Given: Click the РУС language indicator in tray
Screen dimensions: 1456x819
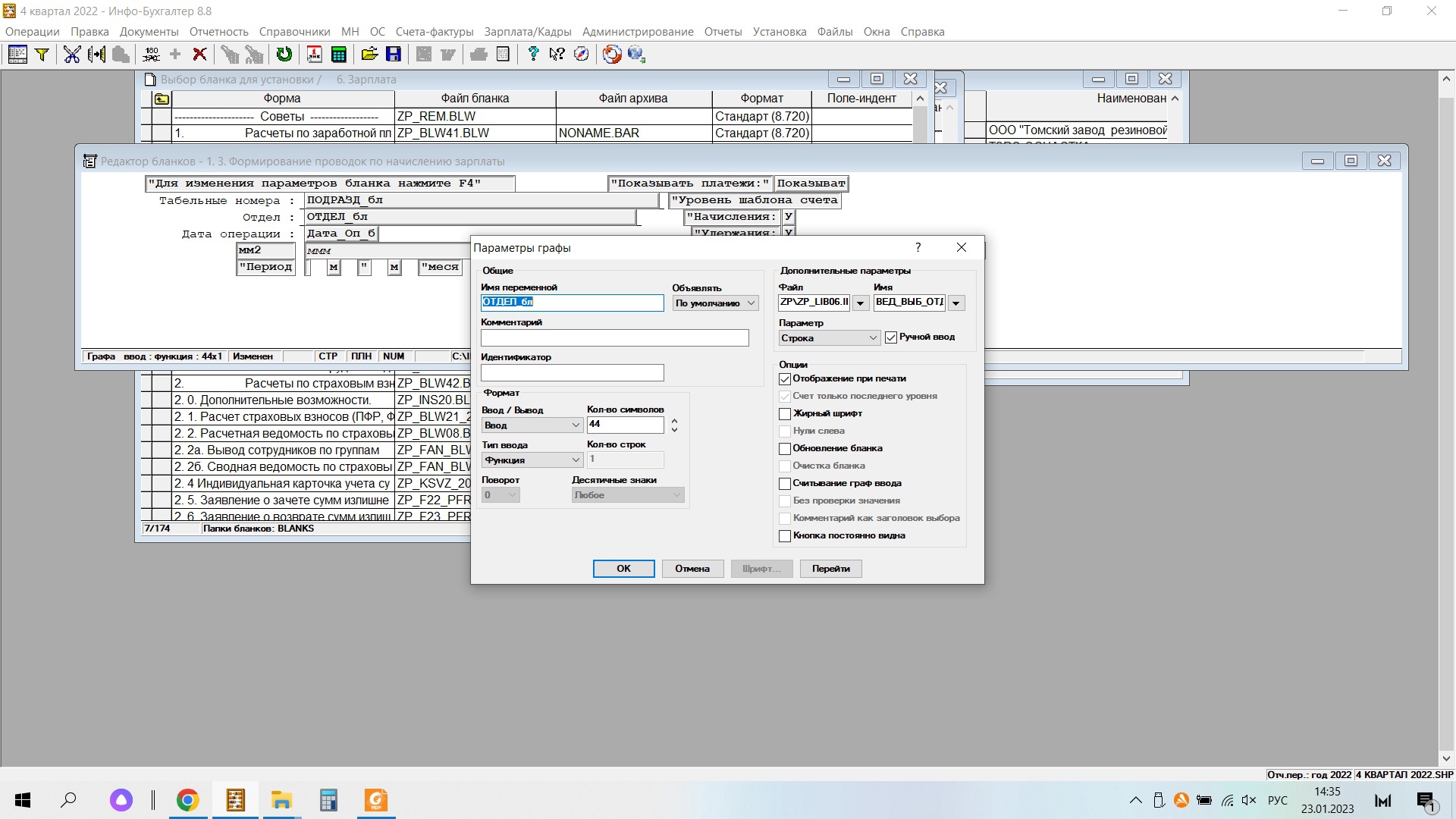Looking at the screenshot, I should (1278, 800).
